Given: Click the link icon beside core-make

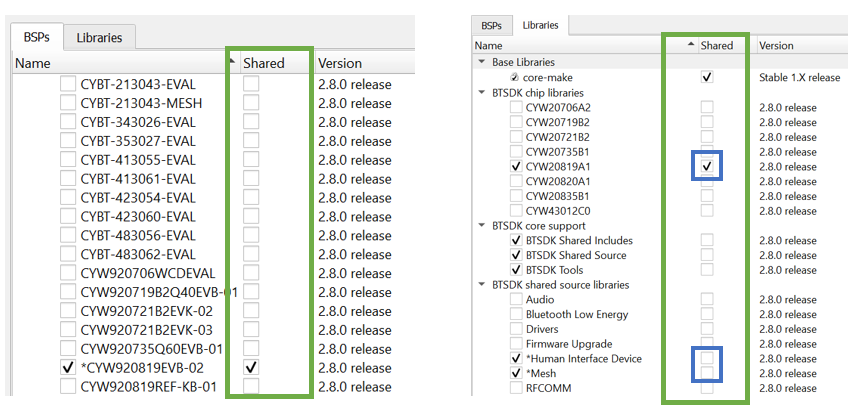Looking at the screenshot, I should 515,78.
